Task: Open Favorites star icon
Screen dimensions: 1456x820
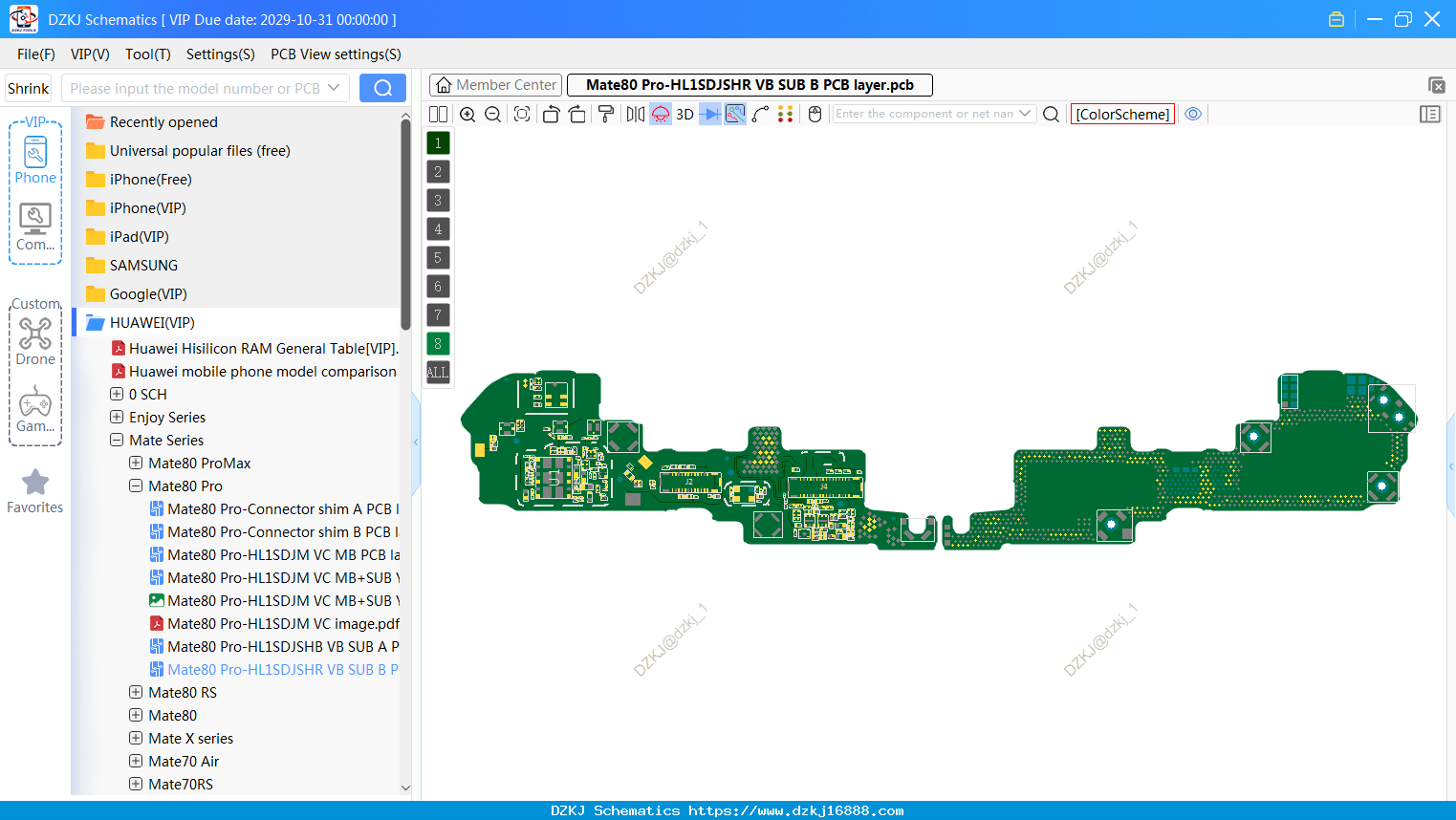Action: (35, 491)
